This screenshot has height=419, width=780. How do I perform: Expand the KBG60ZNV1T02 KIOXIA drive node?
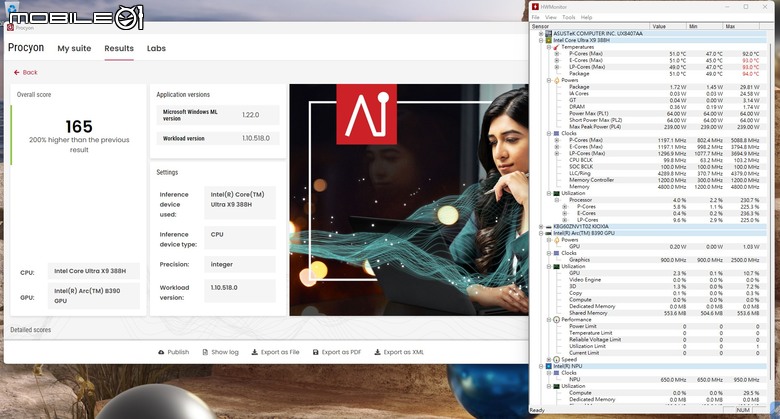coord(540,226)
